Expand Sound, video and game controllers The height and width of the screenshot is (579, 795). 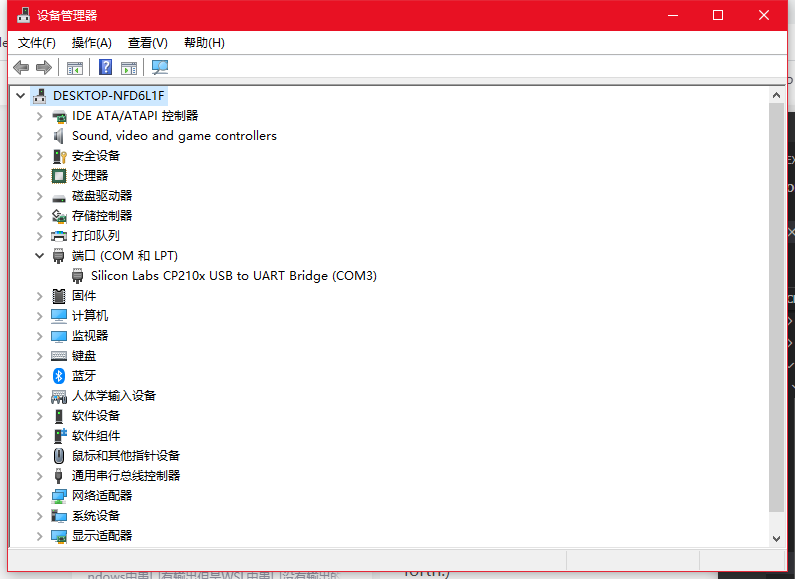tap(40, 136)
